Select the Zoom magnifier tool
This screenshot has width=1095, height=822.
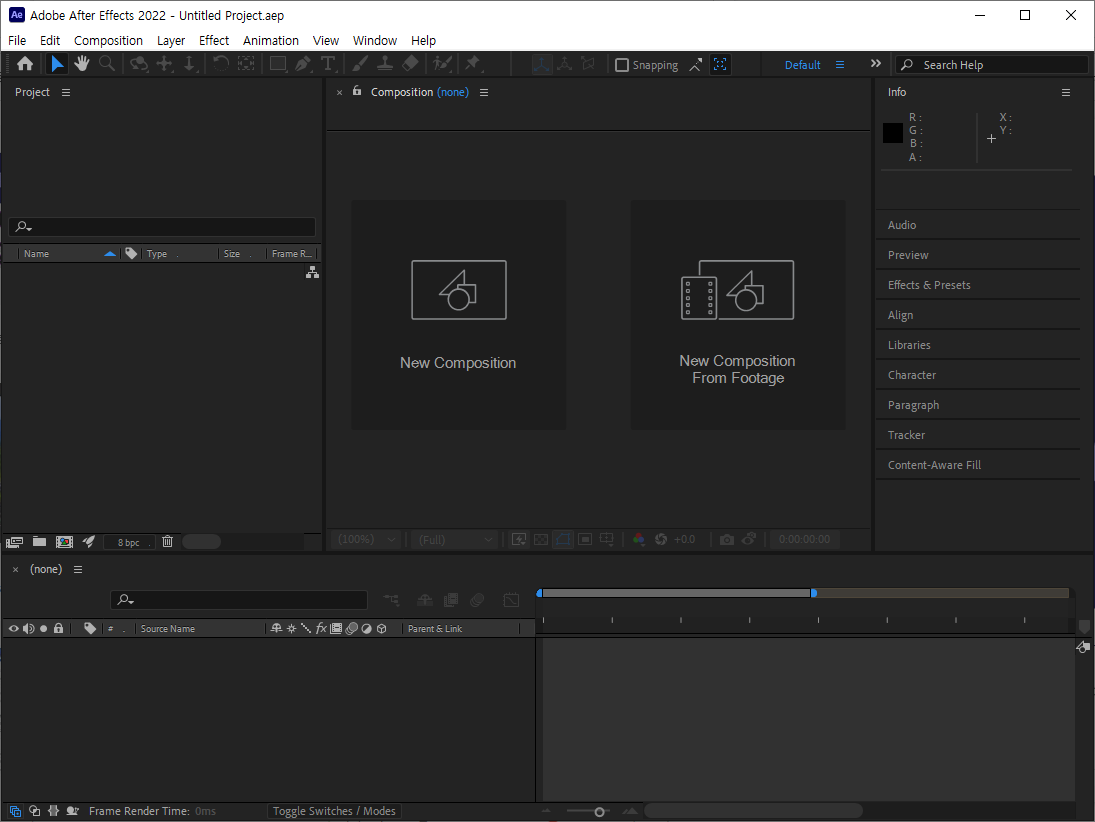tap(107, 64)
